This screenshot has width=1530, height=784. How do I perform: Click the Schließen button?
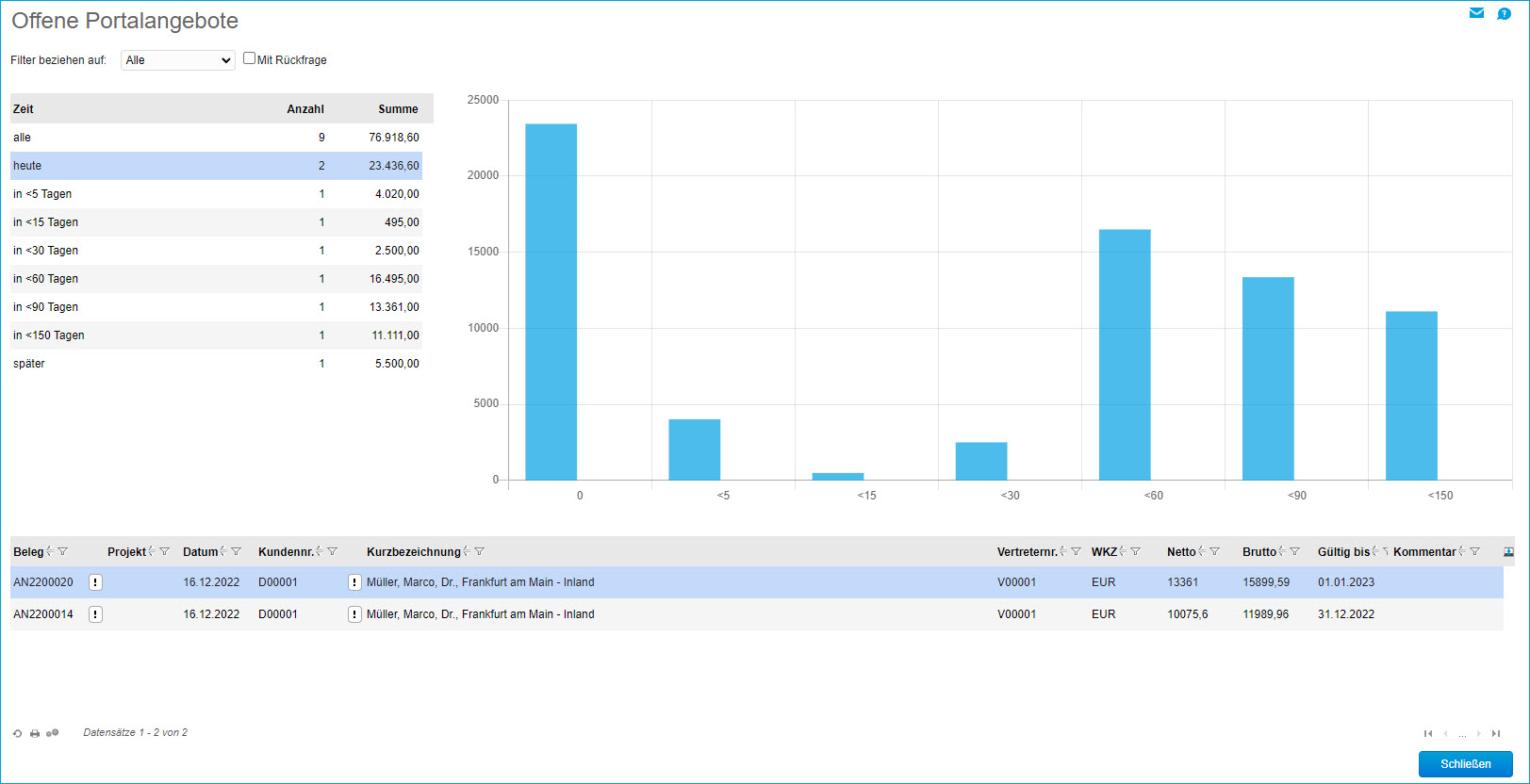tap(1465, 764)
